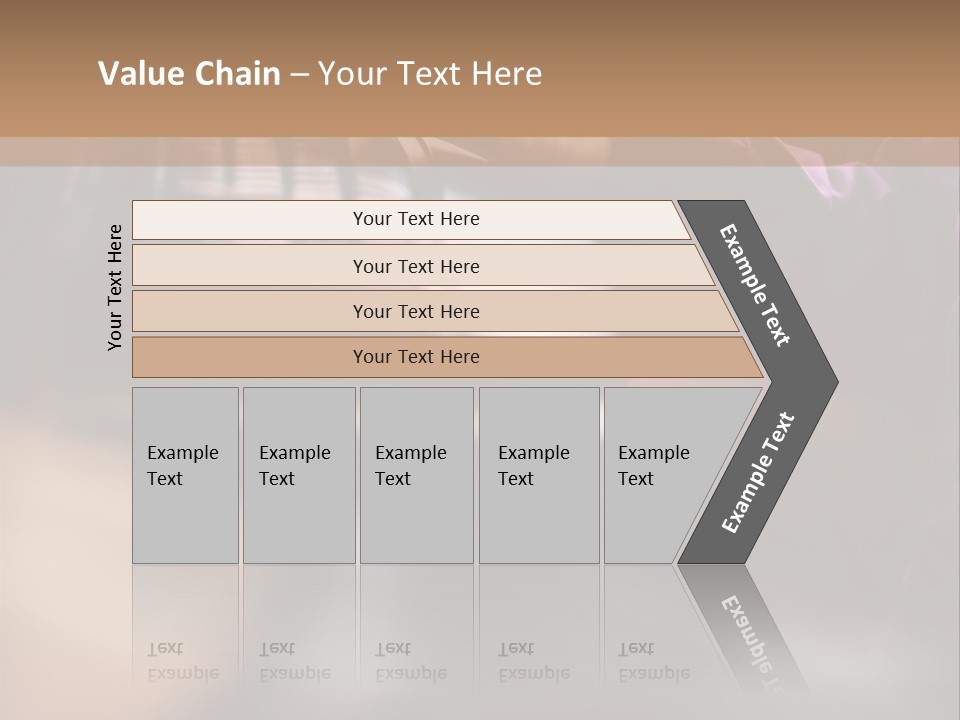Select the mirrored reflection text under the second box

[294, 661]
